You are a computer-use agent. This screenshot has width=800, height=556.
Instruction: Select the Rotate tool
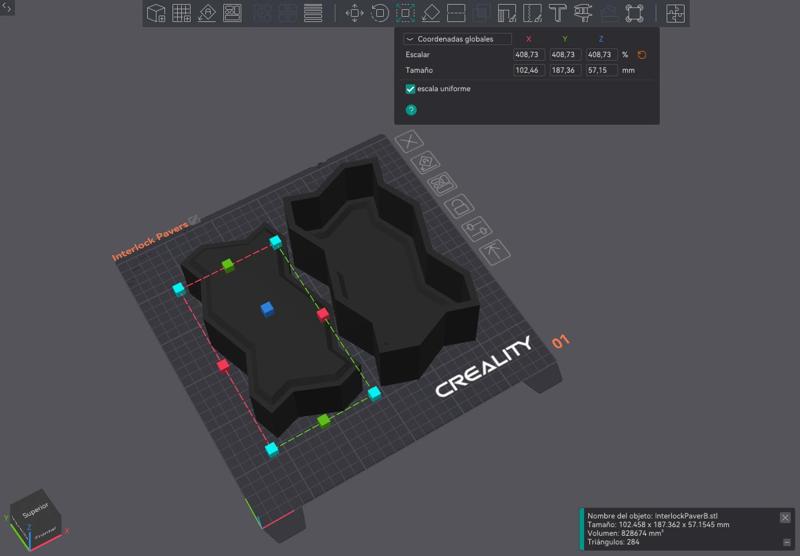pos(380,13)
